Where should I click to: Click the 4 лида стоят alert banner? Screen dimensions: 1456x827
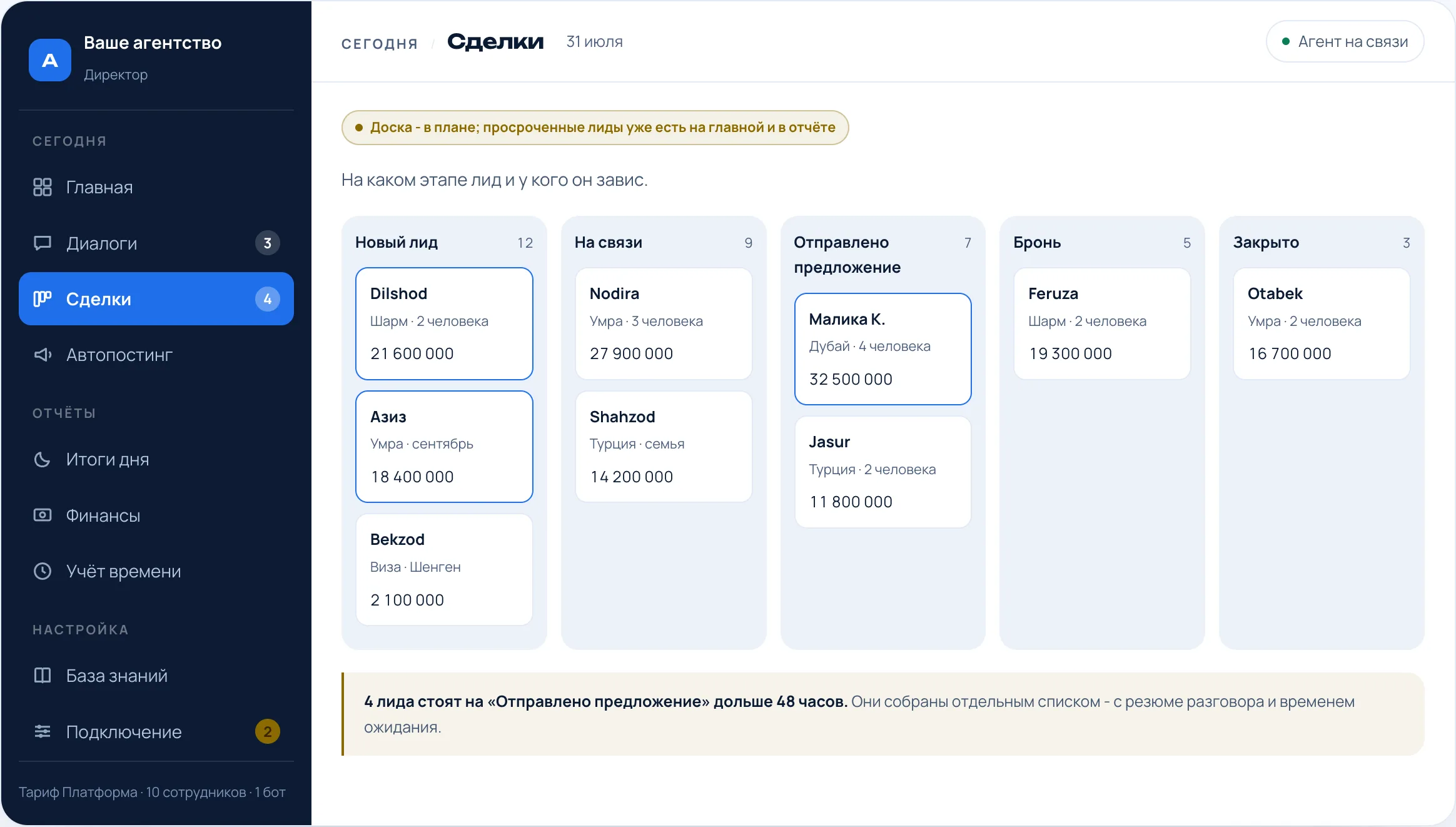click(883, 714)
